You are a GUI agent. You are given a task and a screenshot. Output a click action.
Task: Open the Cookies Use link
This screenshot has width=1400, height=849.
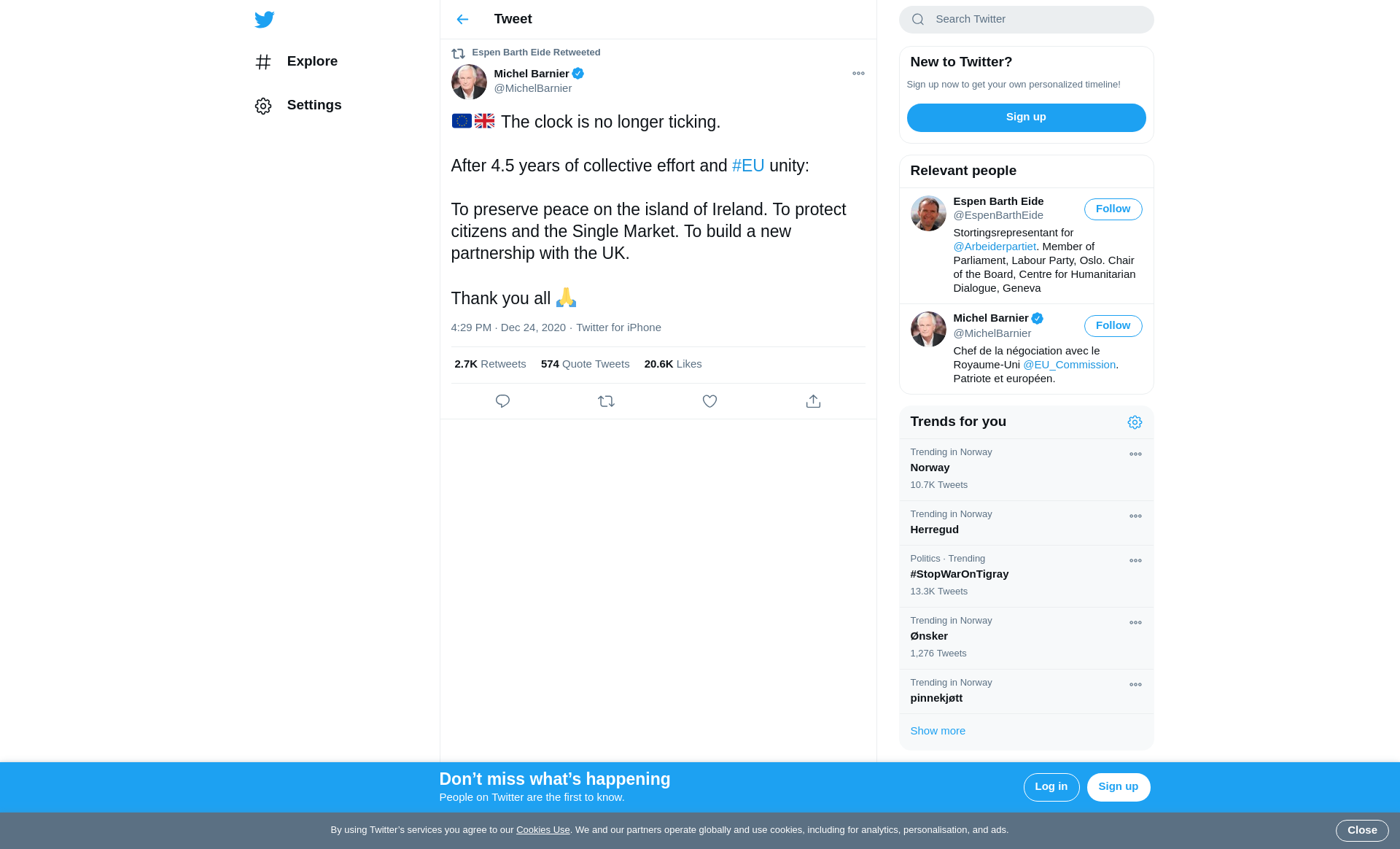coord(542,830)
